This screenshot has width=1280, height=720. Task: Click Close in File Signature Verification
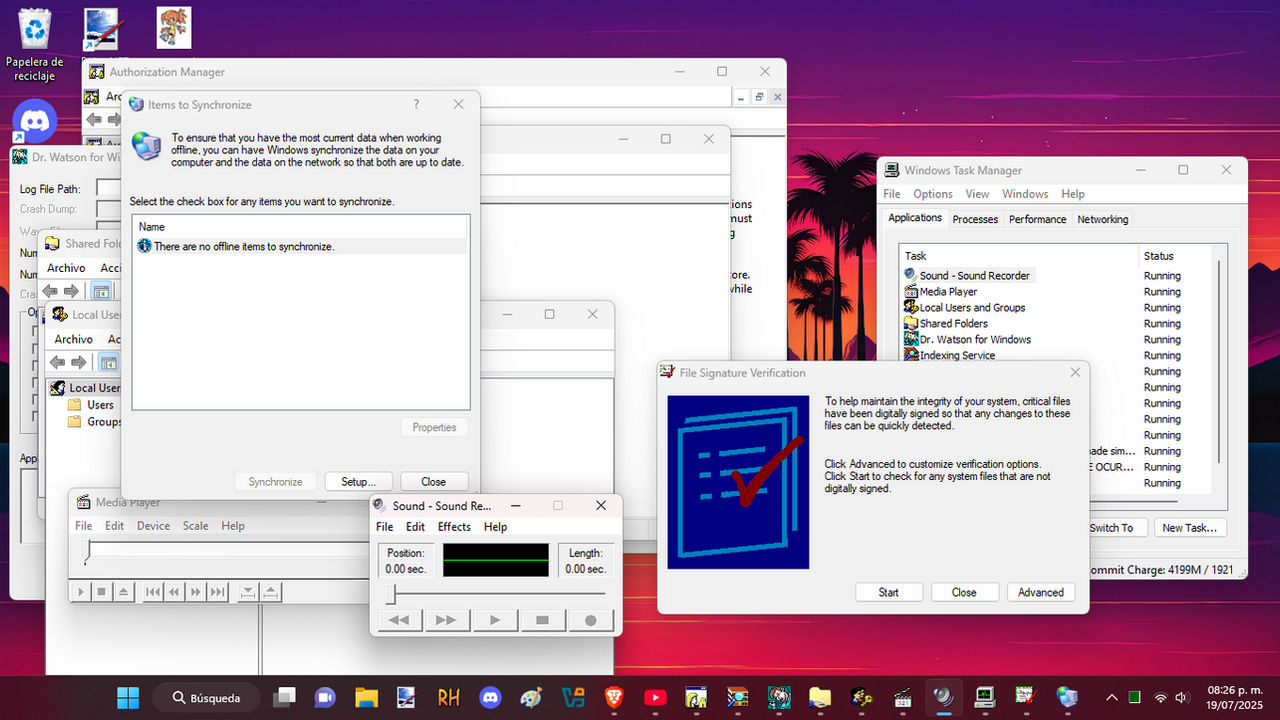(964, 592)
